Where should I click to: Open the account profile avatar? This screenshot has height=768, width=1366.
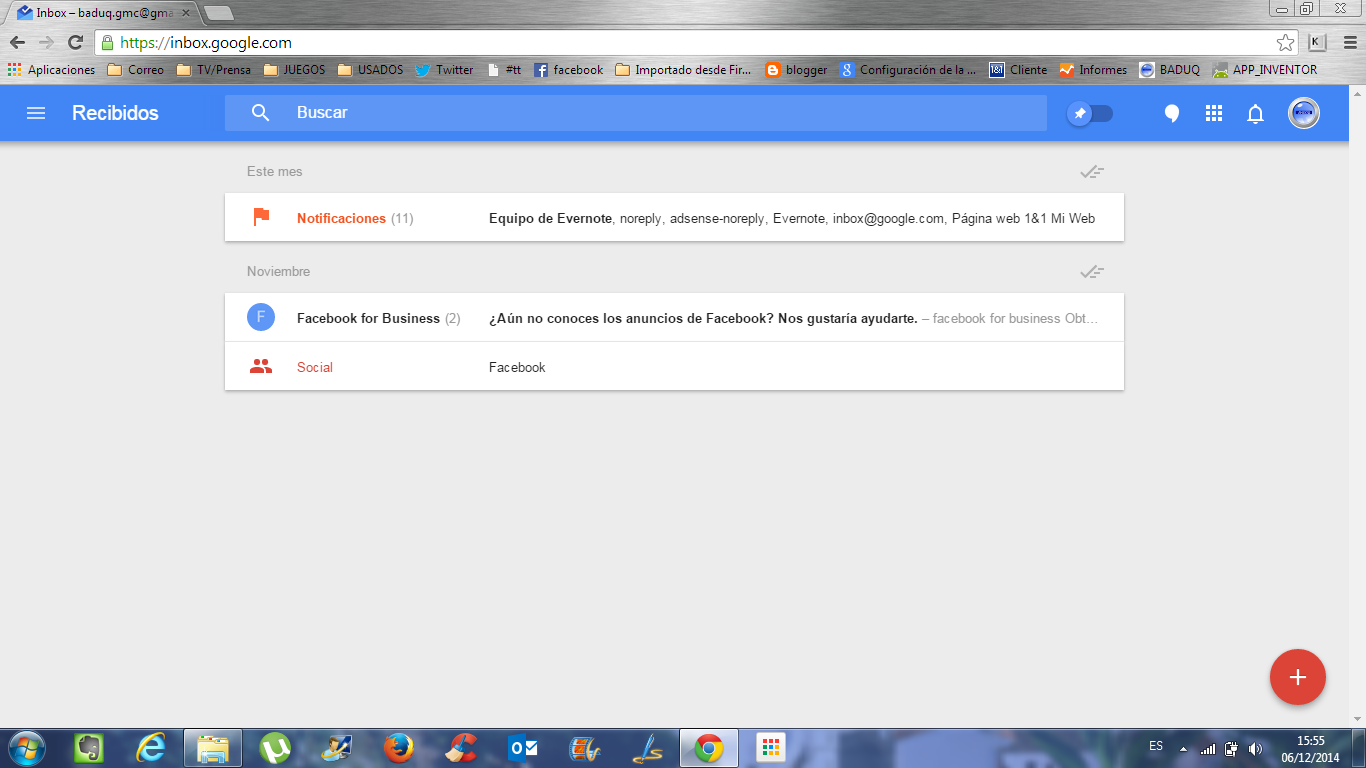pos(1303,113)
